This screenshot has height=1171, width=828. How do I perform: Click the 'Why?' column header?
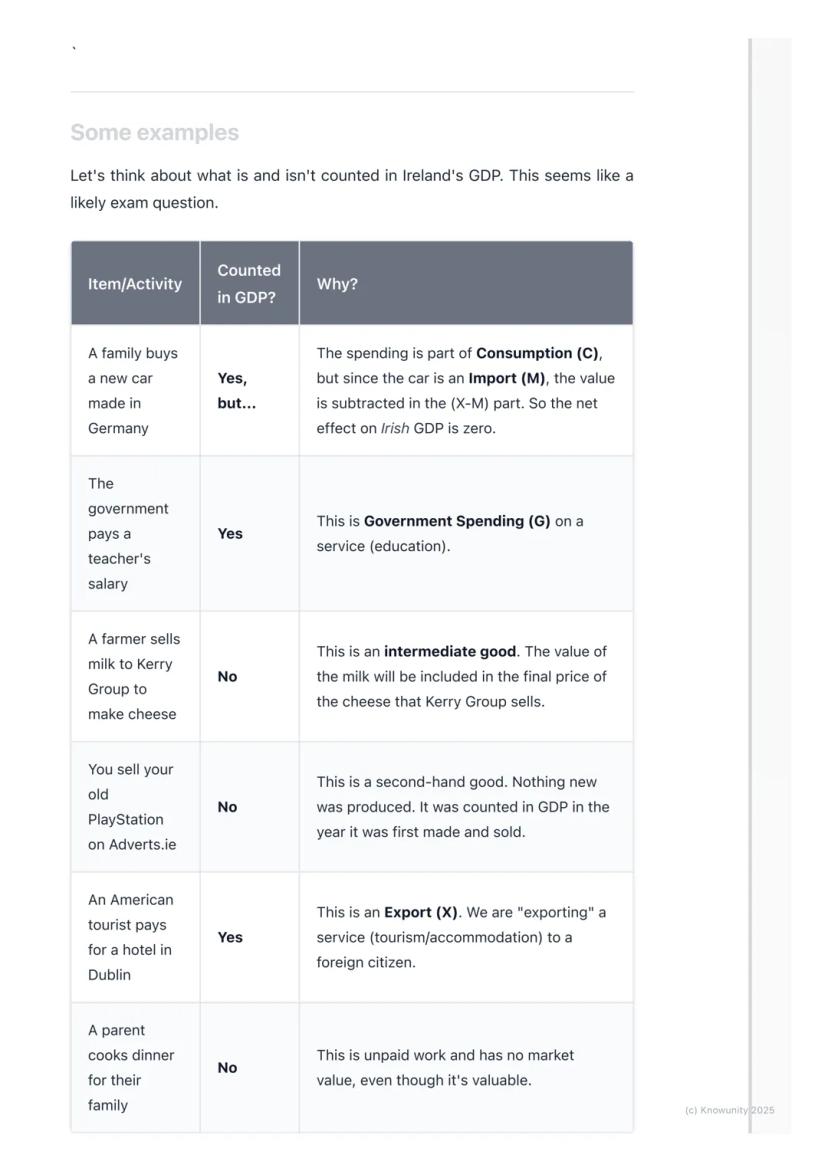click(337, 284)
